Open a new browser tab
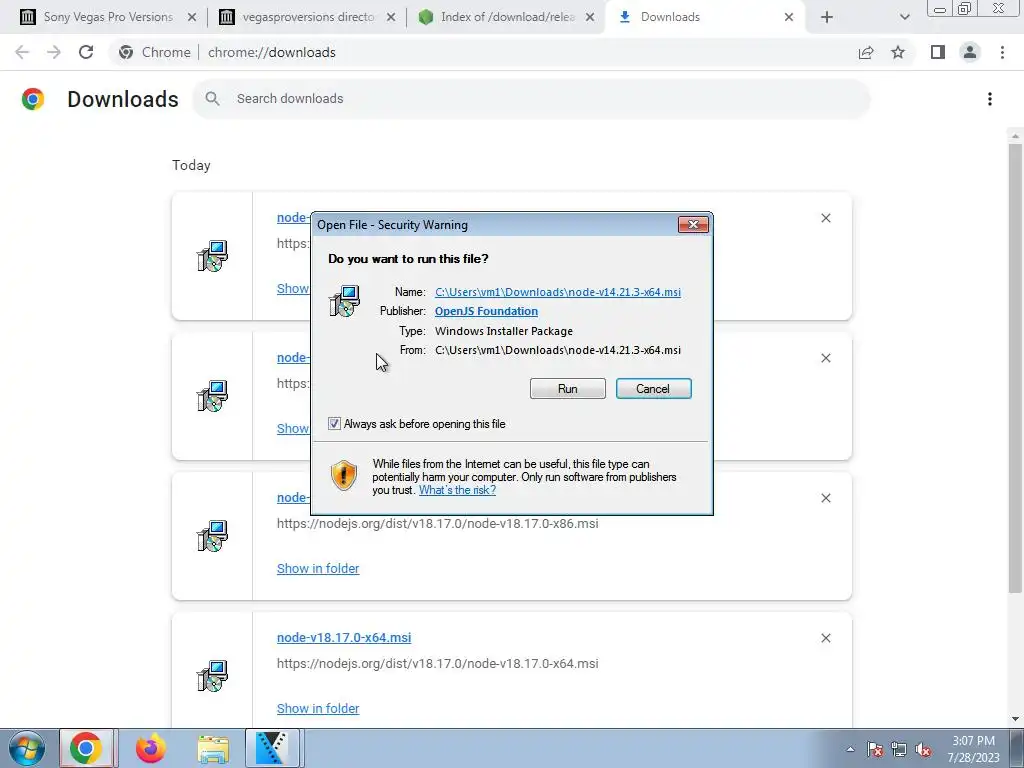 (x=827, y=17)
